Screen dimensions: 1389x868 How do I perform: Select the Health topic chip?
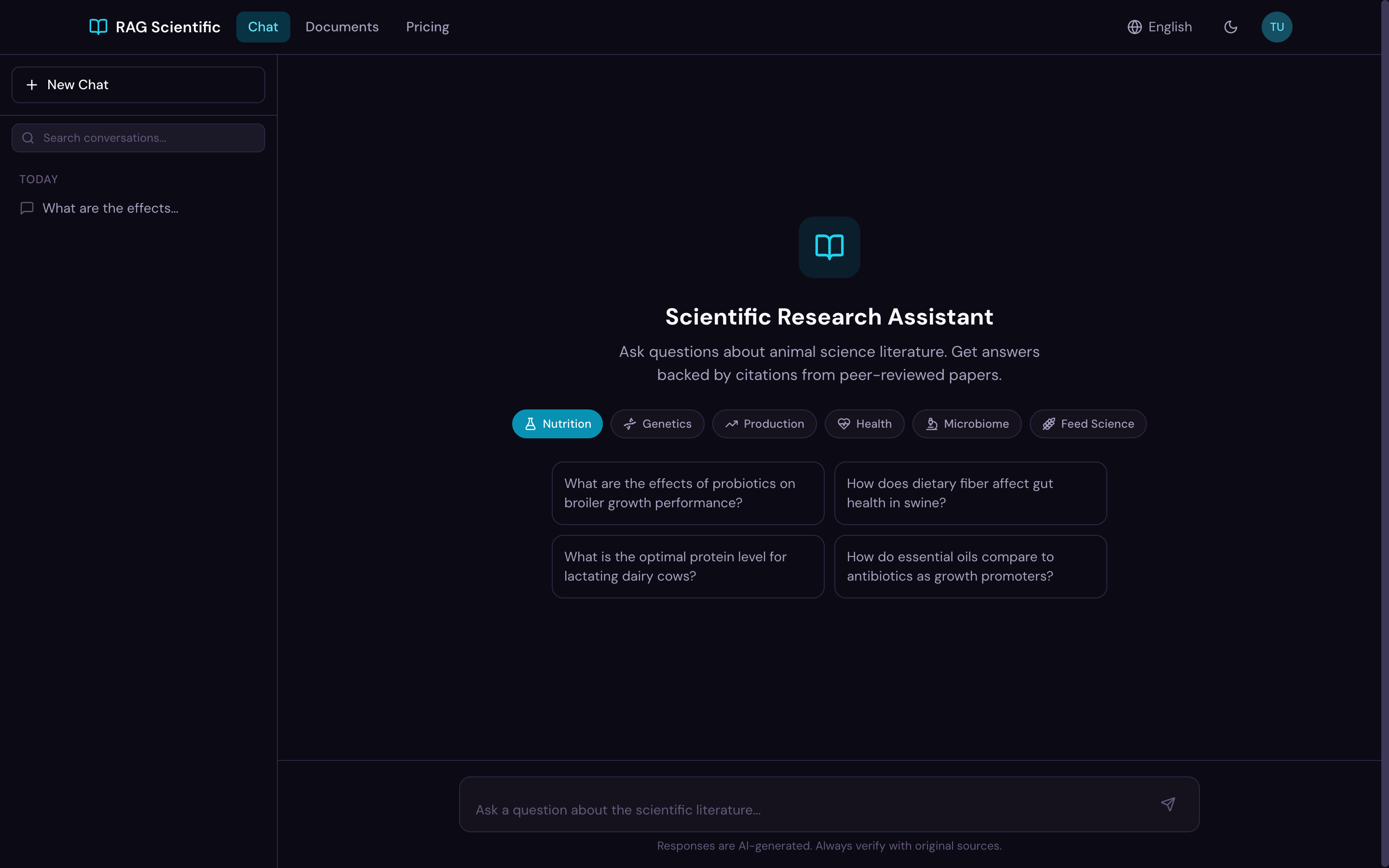click(864, 424)
